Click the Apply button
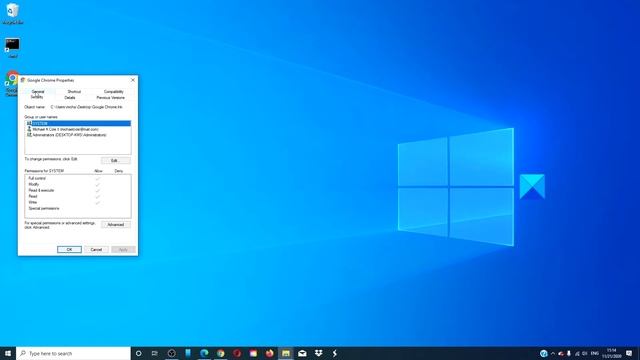This screenshot has height=360, width=640. coord(123,249)
